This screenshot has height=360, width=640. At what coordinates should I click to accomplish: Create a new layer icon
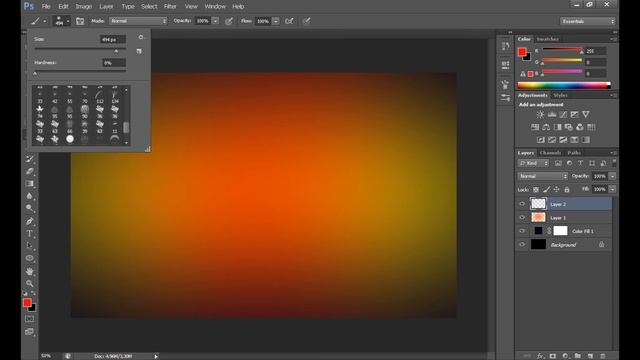pos(590,356)
